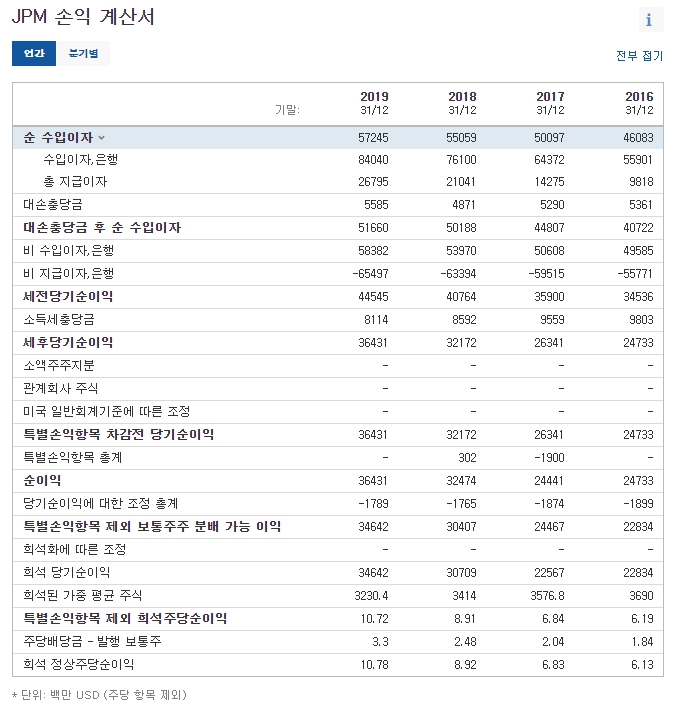Screen dimensions: 674x710
Task: Collapse the 순 수입이자 row chevron
Action: click(101, 138)
